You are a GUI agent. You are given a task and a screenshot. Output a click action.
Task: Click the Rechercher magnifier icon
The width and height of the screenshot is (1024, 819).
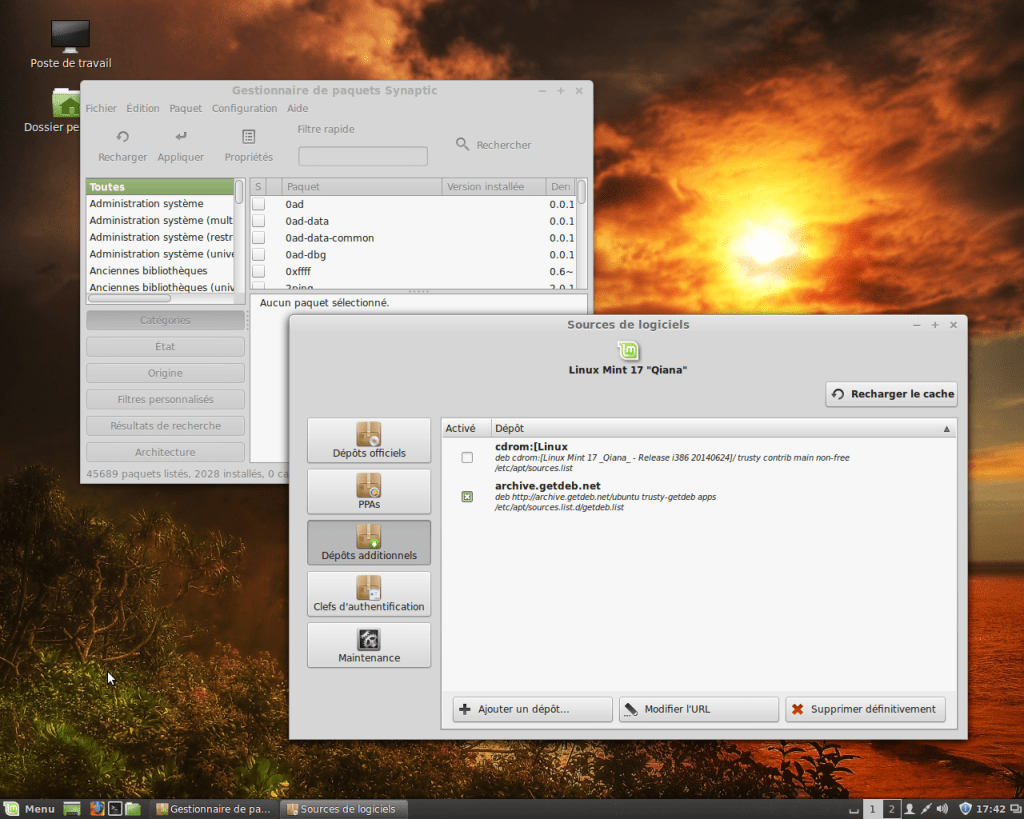tap(462, 145)
